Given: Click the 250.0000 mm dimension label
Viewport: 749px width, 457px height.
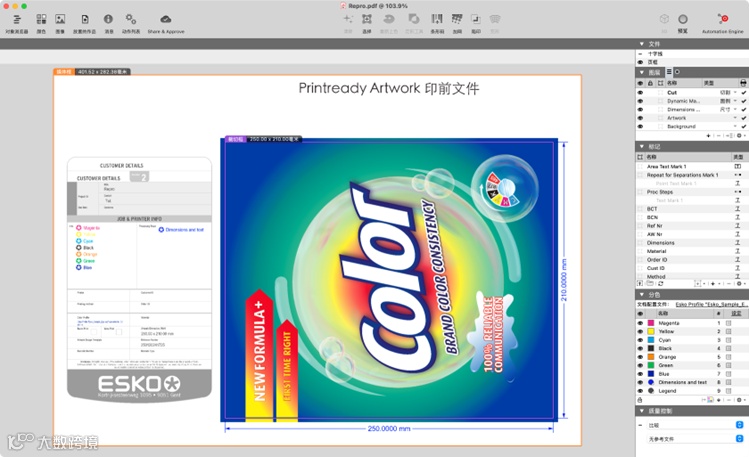Looking at the screenshot, I should (389, 428).
